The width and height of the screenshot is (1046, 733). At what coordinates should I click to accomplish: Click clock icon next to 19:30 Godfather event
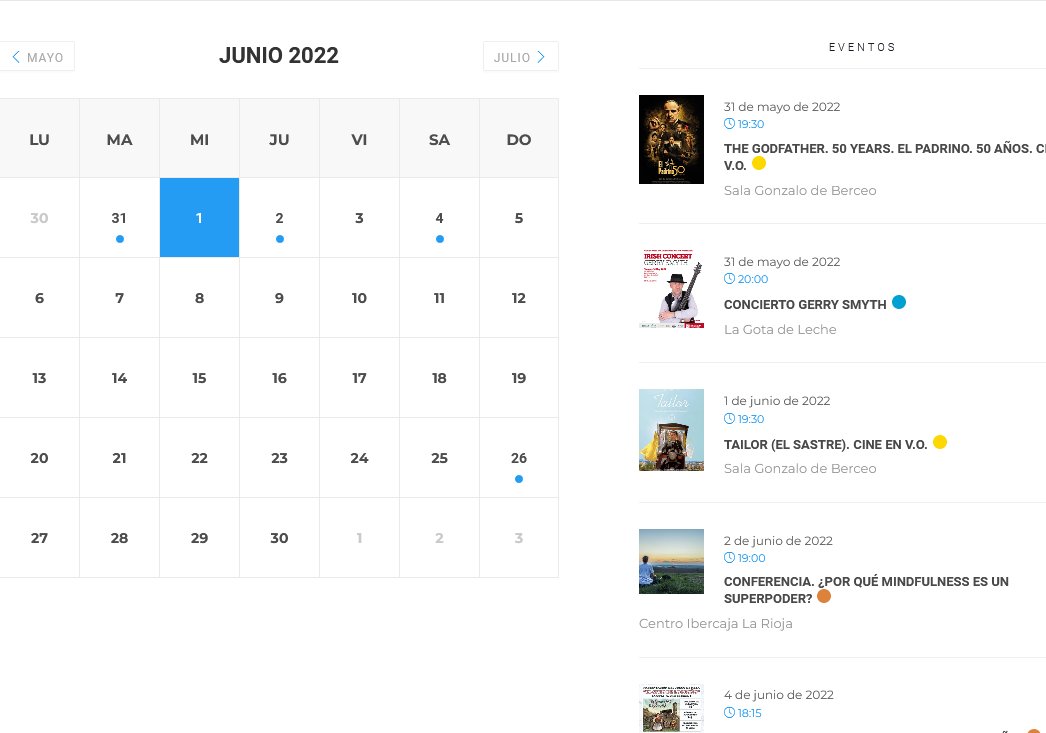pyautogui.click(x=729, y=124)
